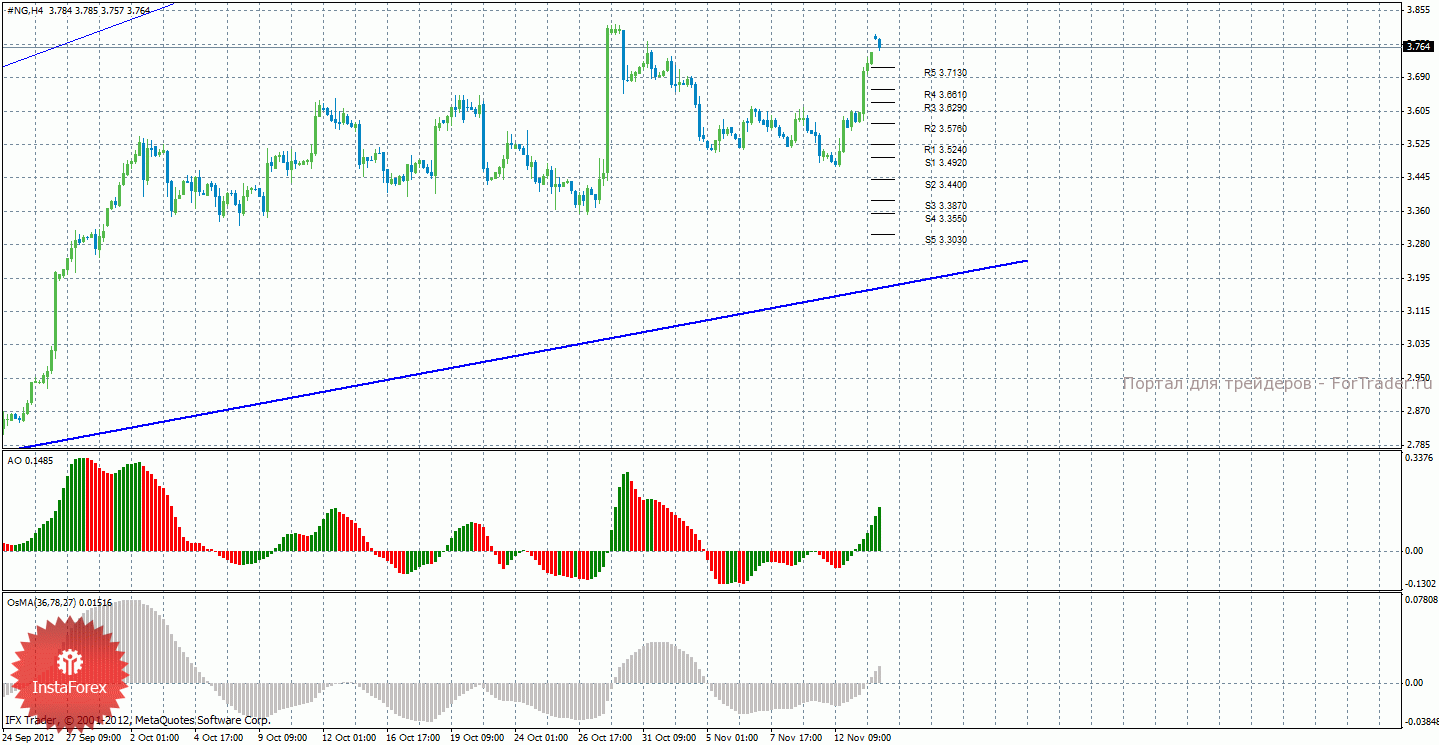The height and width of the screenshot is (745, 1439).
Task: Select the S5 3.3030 support label
Action: tap(945, 240)
